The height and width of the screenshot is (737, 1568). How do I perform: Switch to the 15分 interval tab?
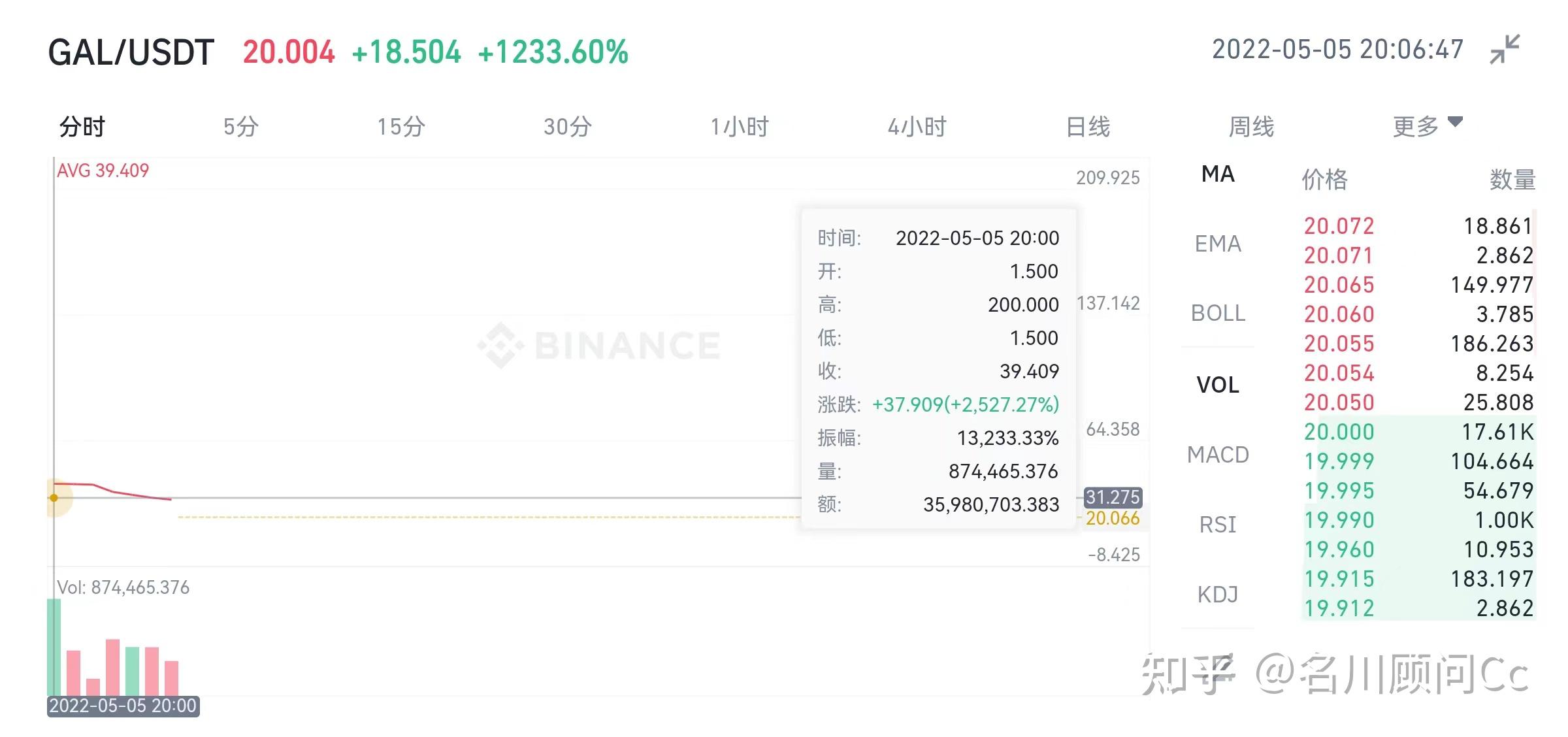400,127
